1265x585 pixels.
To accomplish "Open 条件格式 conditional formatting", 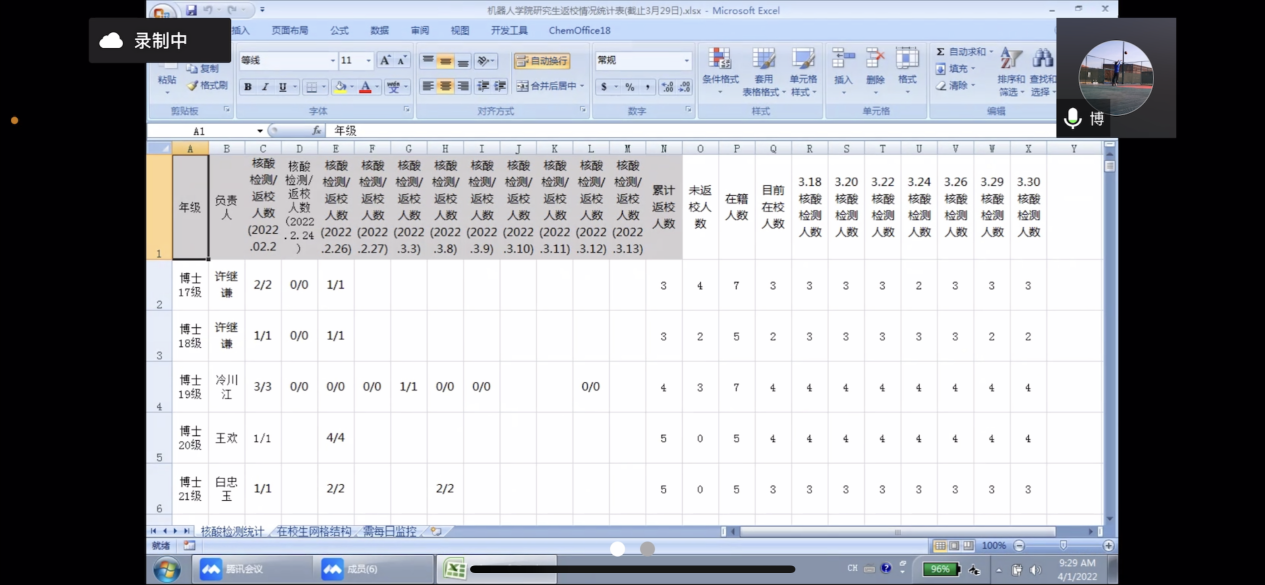I will coord(720,70).
